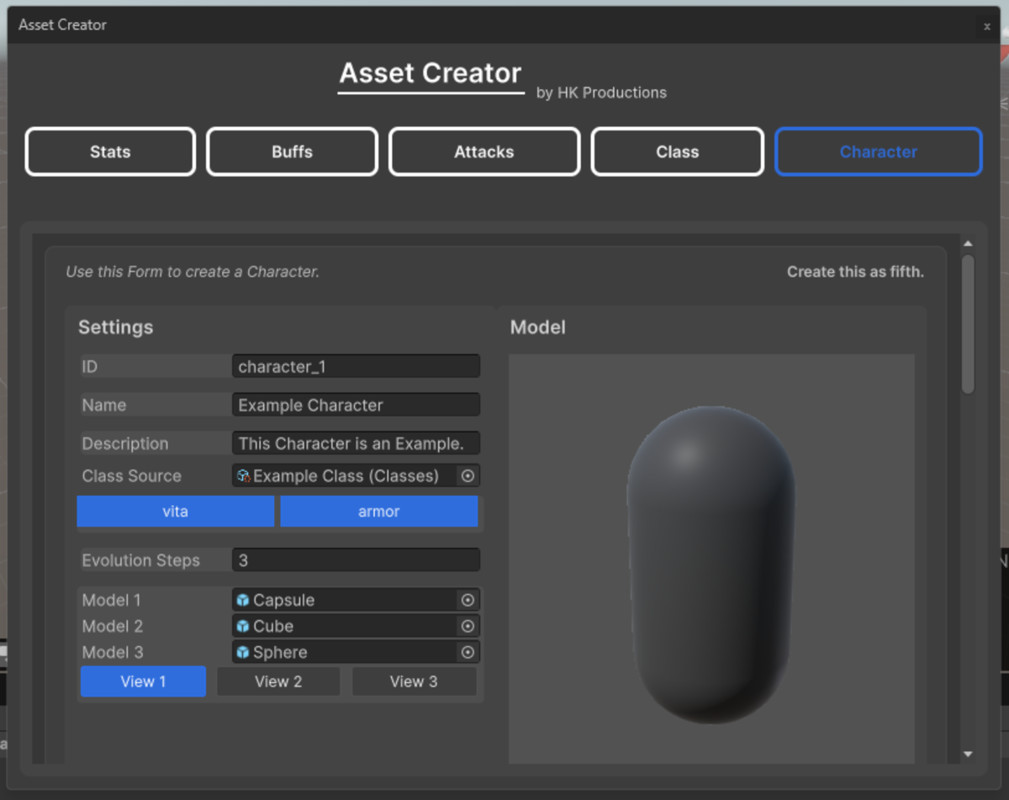Click the Example Class asset icon
Screen dimensions: 1009x800
pos(243,475)
